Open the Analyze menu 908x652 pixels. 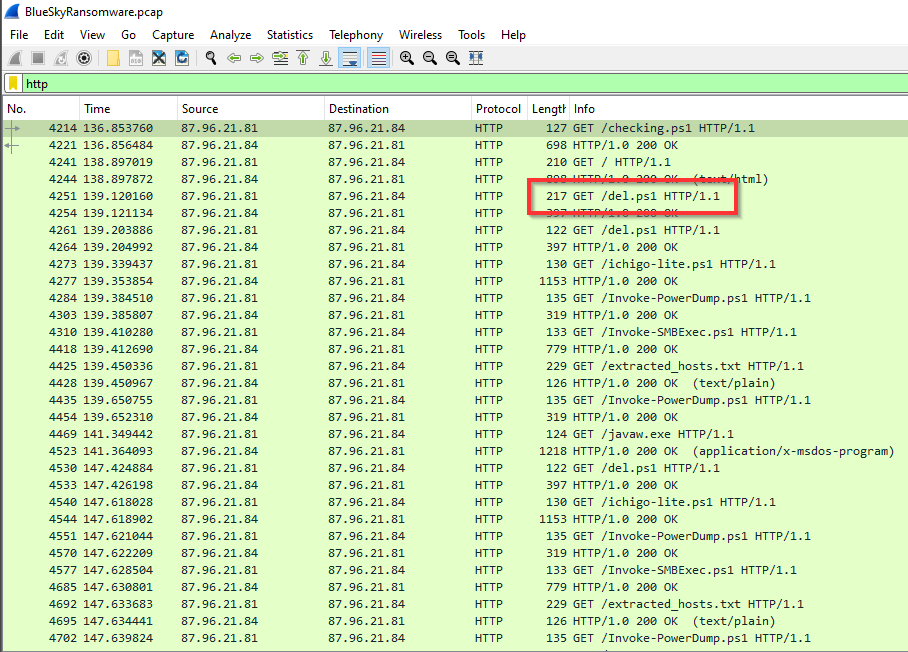coord(230,35)
